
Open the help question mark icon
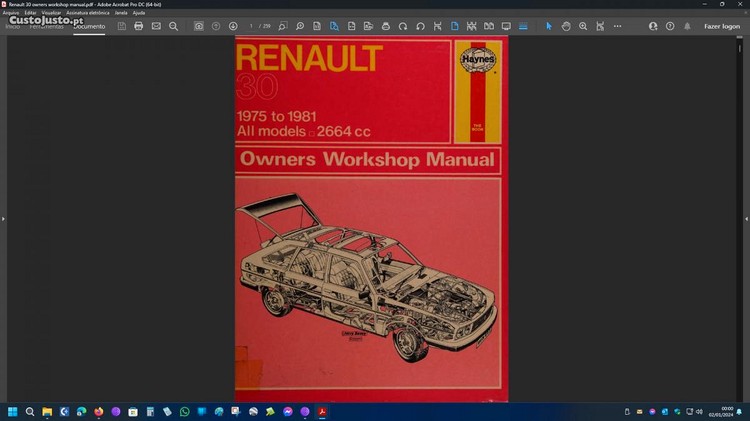click(x=670, y=26)
